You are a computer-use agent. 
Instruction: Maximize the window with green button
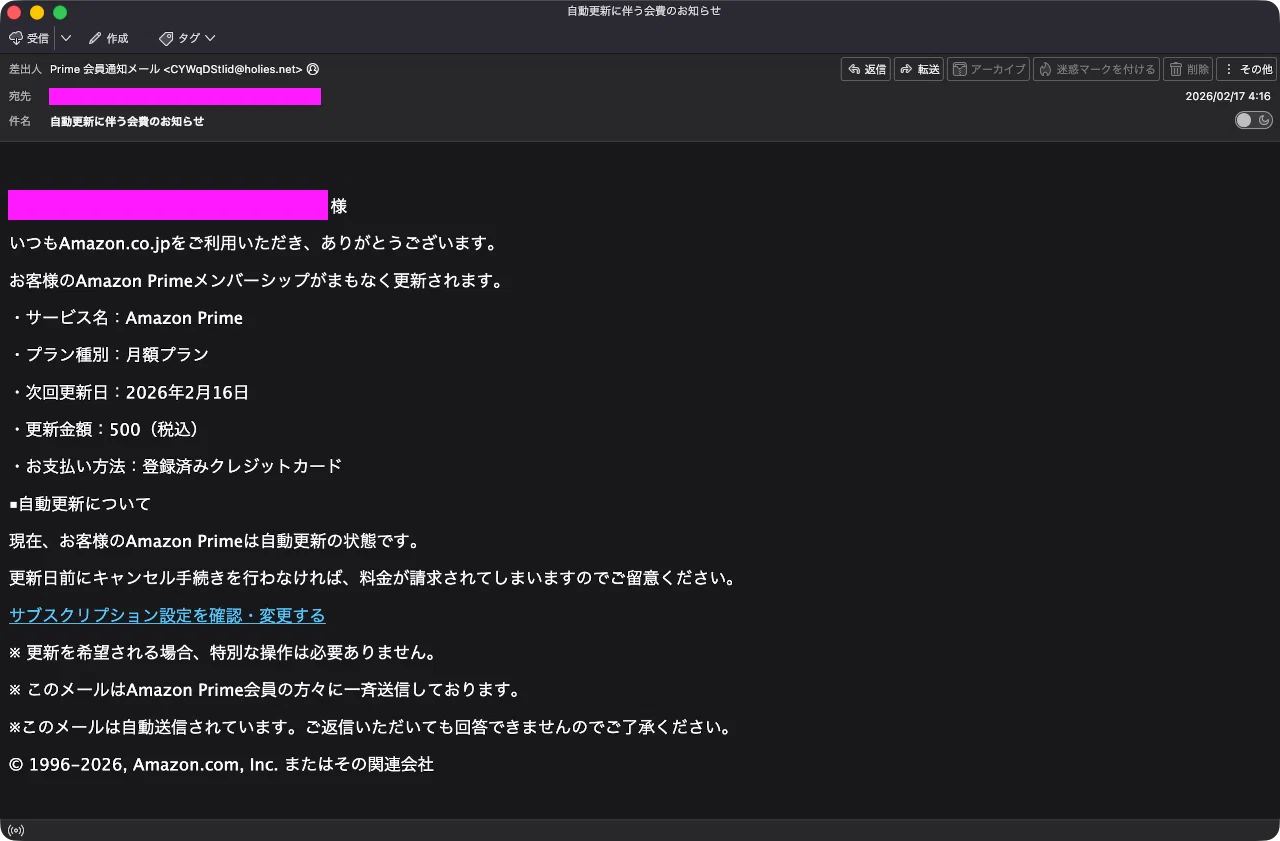60,12
